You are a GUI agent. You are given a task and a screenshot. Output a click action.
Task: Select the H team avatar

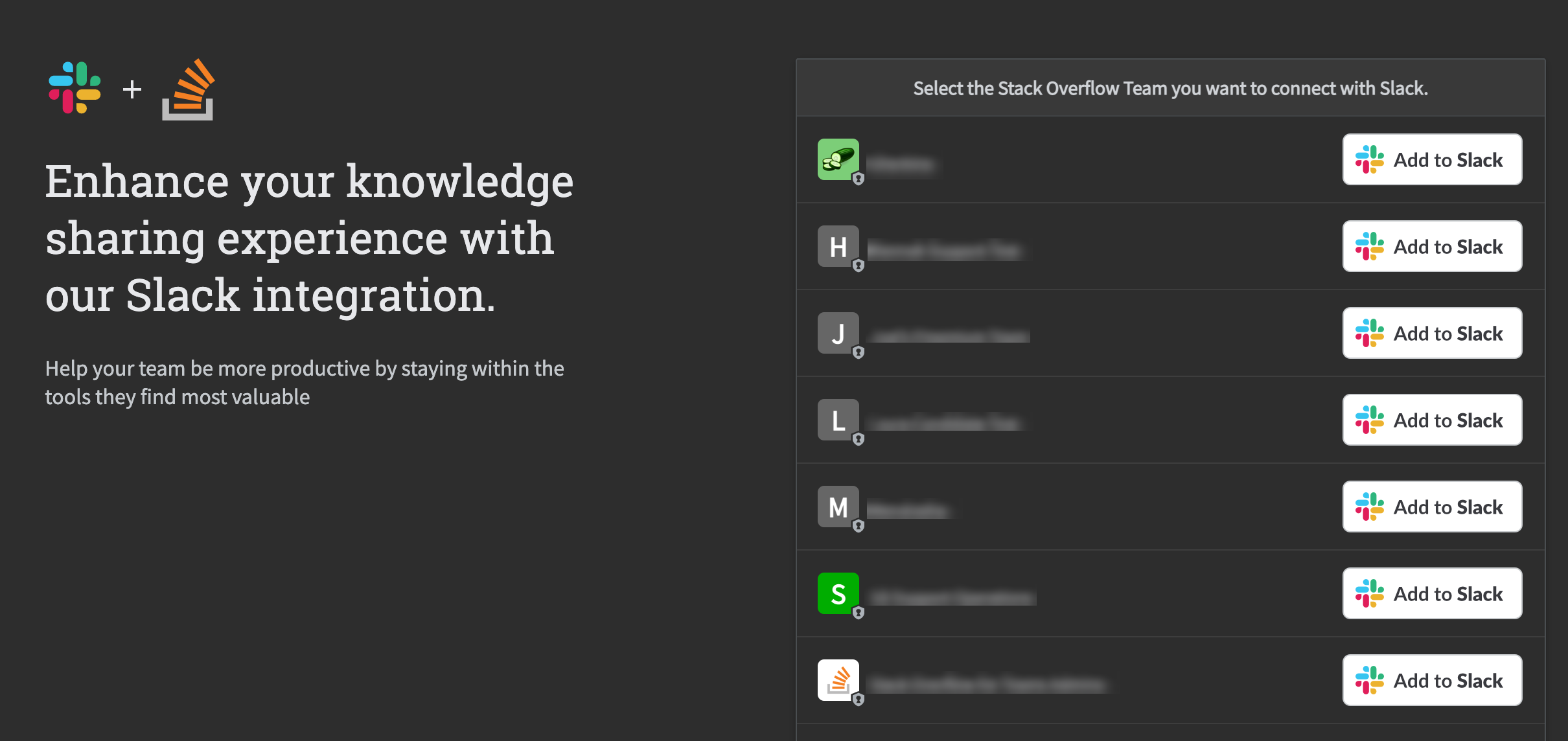tap(838, 246)
